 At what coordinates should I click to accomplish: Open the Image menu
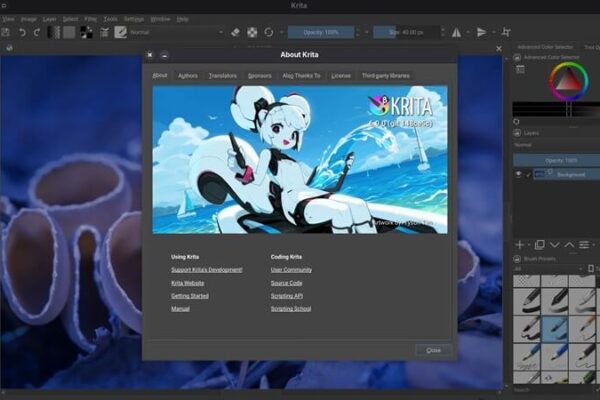[29, 19]
